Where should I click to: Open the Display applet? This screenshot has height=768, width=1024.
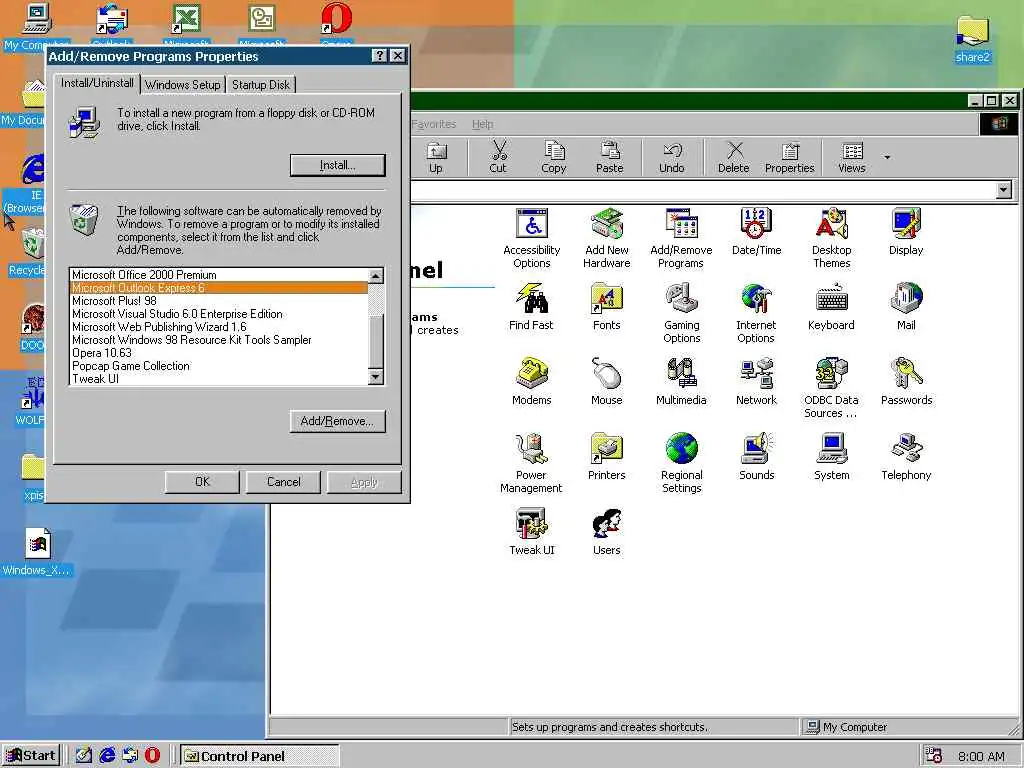[x=906, y=232]
